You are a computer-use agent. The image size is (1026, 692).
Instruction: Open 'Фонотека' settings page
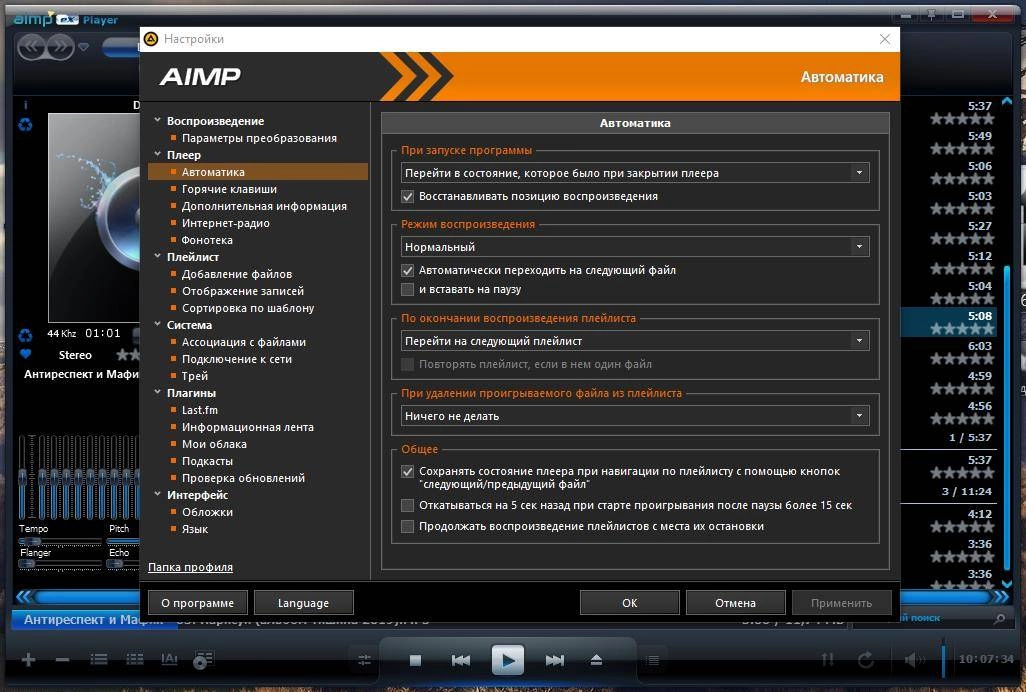pos(207,240)
